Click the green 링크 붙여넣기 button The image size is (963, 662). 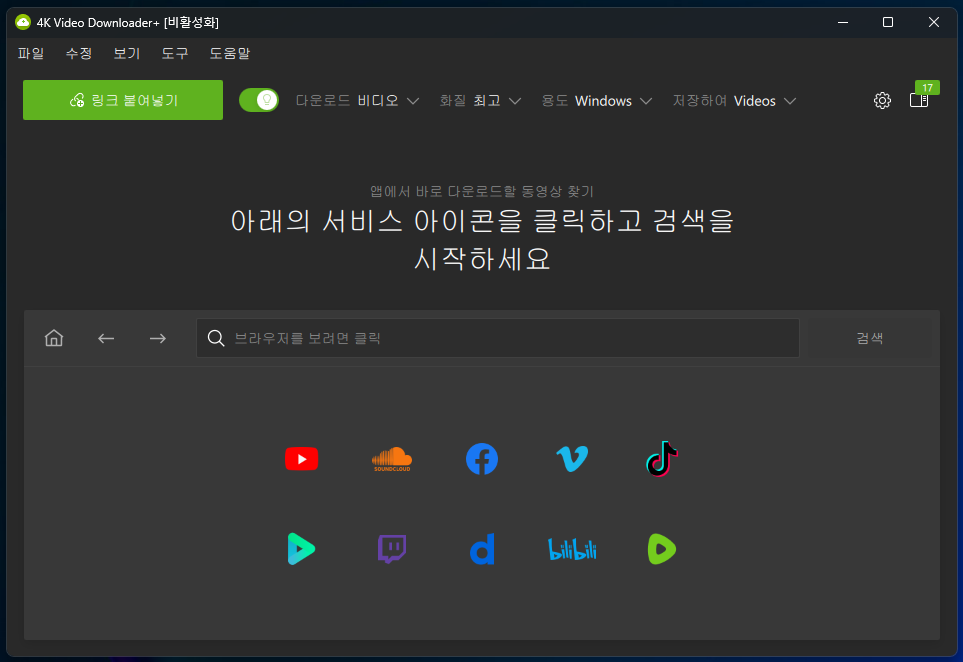(x=123, y=100)
